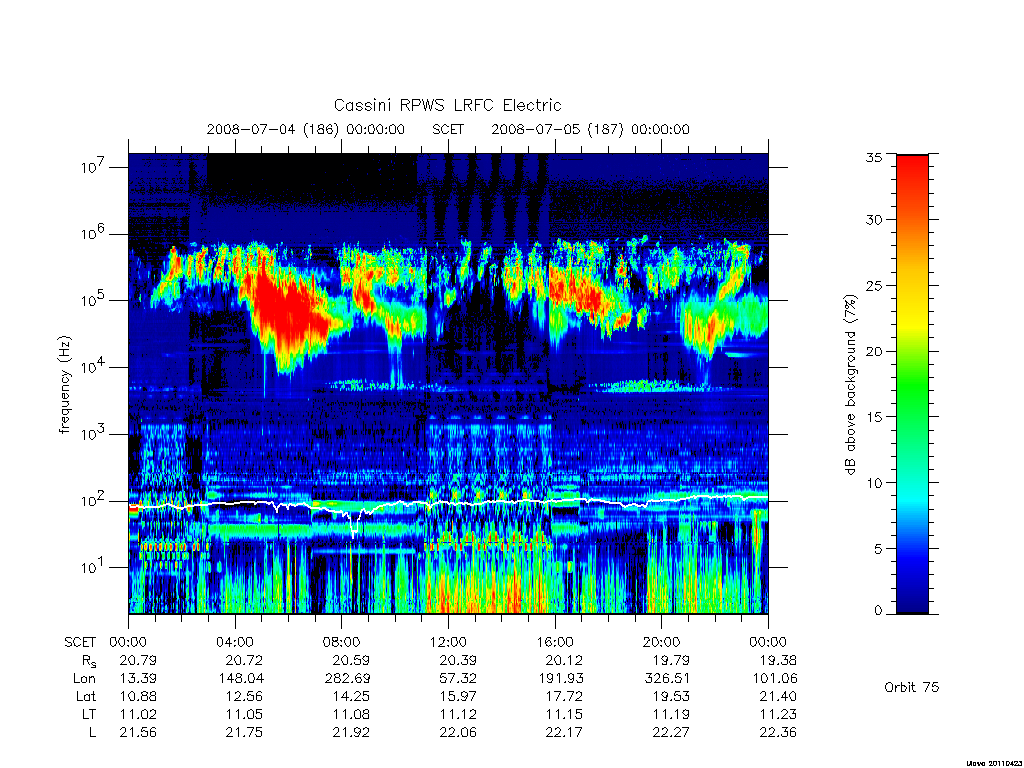Click the Lon value "326.51"
The height and width of the screenshot is (768, 1024).
(667, 679)
